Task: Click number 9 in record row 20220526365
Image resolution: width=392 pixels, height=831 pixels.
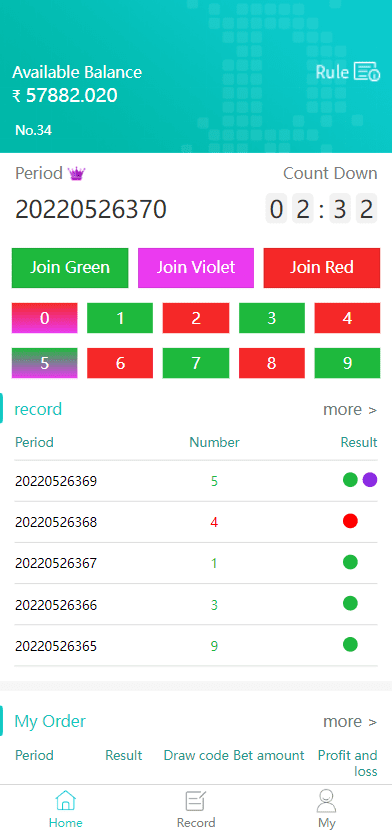Action: click(x=214, y=646)
